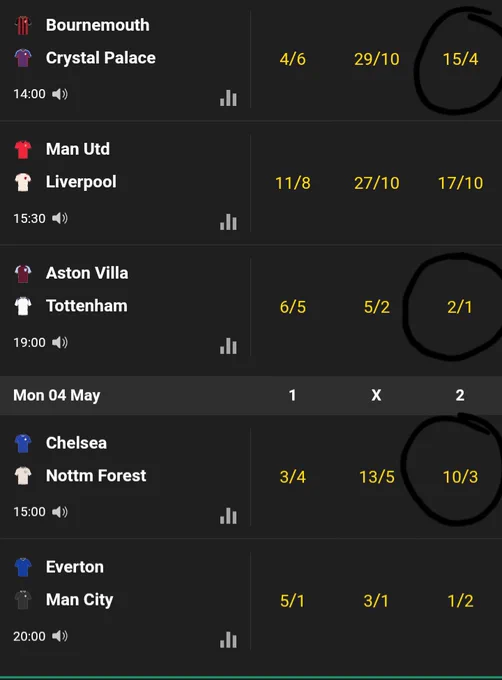Pick Man City win odds 1/2
The image size is (502, 680).
[460, 601]
